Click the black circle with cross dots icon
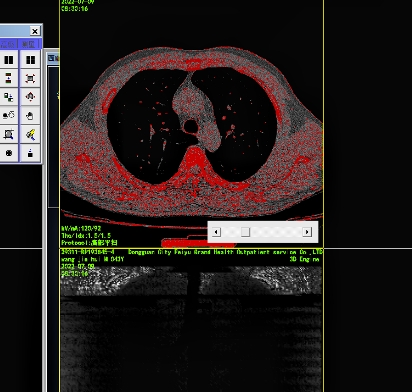 pyautogui.click(x=9, y=153)
